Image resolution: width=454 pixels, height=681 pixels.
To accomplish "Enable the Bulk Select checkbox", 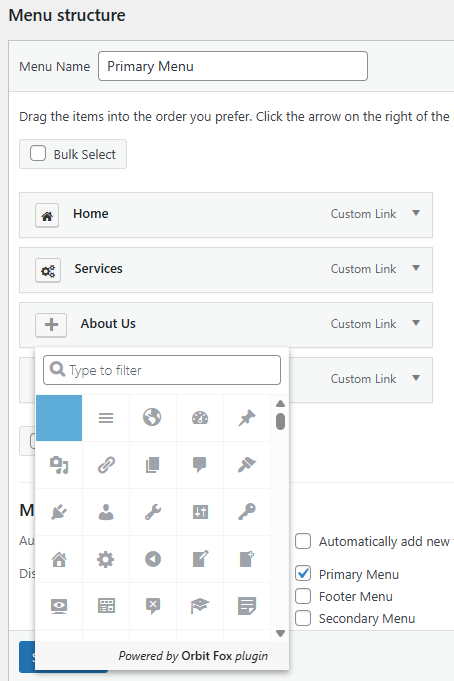I will click(x=38, y=153).
